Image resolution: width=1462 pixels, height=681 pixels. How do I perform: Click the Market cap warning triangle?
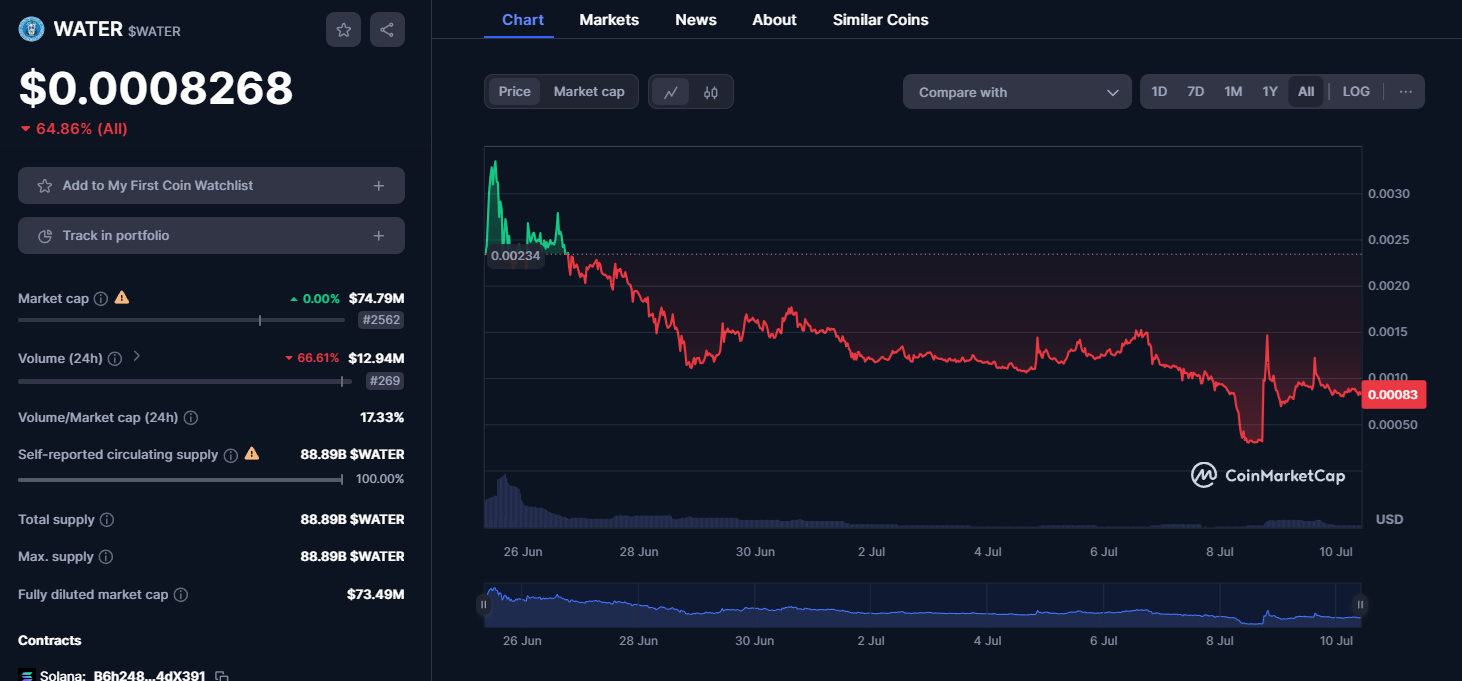tap(122, 298)
